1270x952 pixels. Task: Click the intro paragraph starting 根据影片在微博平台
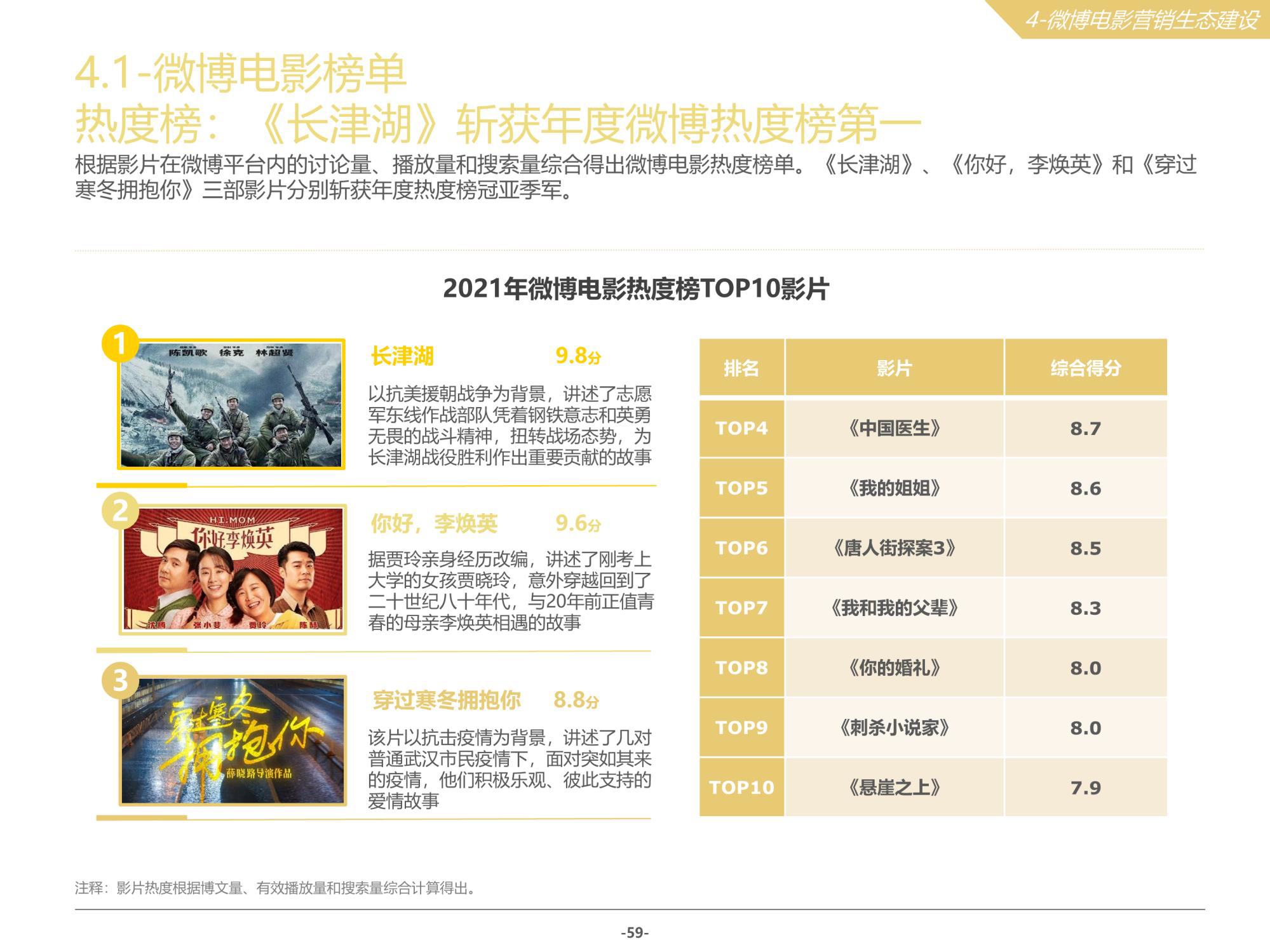pyautogui.click(x=635, y=177)
